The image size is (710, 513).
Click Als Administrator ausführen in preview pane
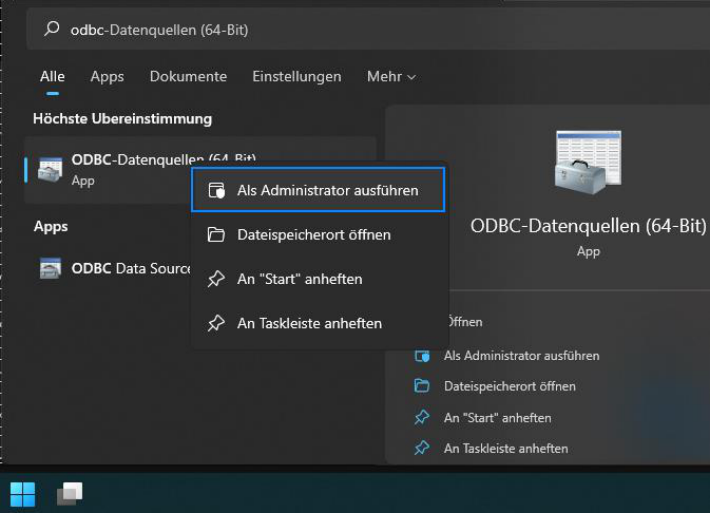[x=522, y=356]
